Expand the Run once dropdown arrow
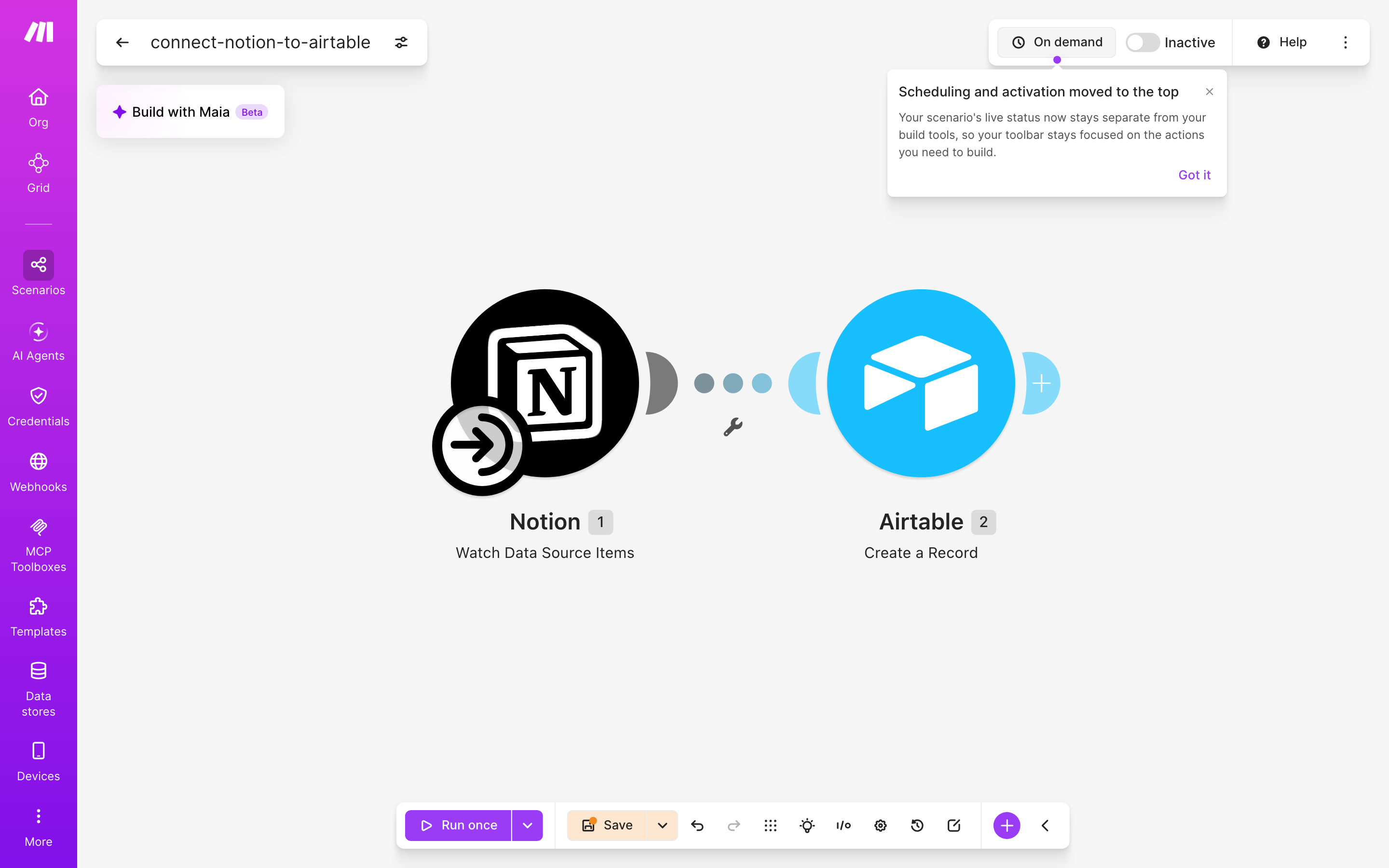Image resolution: width=1389 pixels, height=868 pixels. coord(528,826)
